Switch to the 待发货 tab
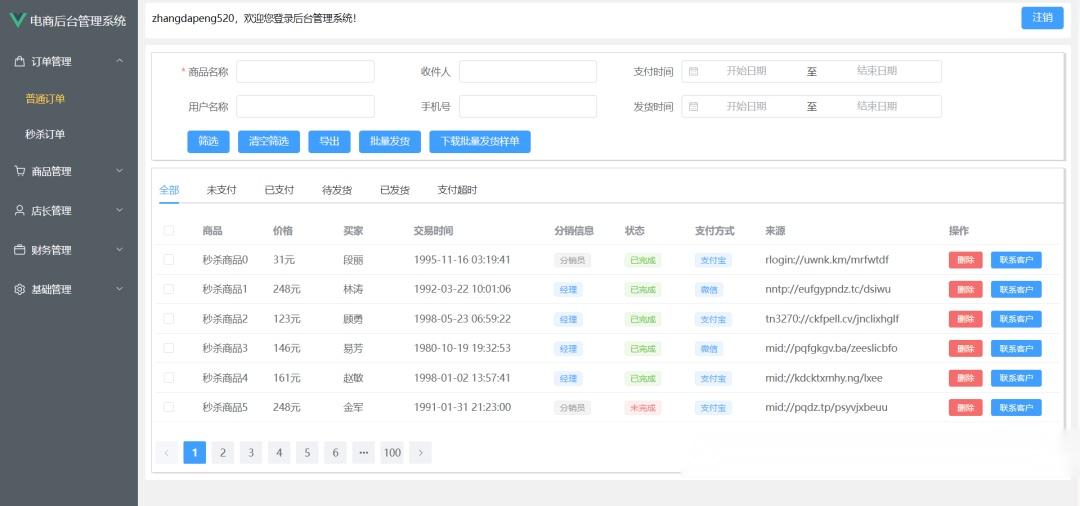This screenshot has height=506, width=1080. point(338,190)
